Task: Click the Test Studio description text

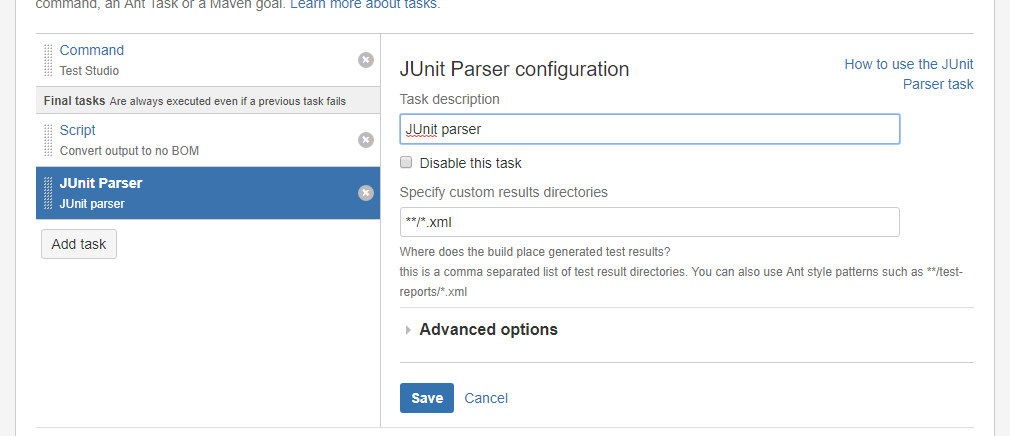Action: coord(90,71)
